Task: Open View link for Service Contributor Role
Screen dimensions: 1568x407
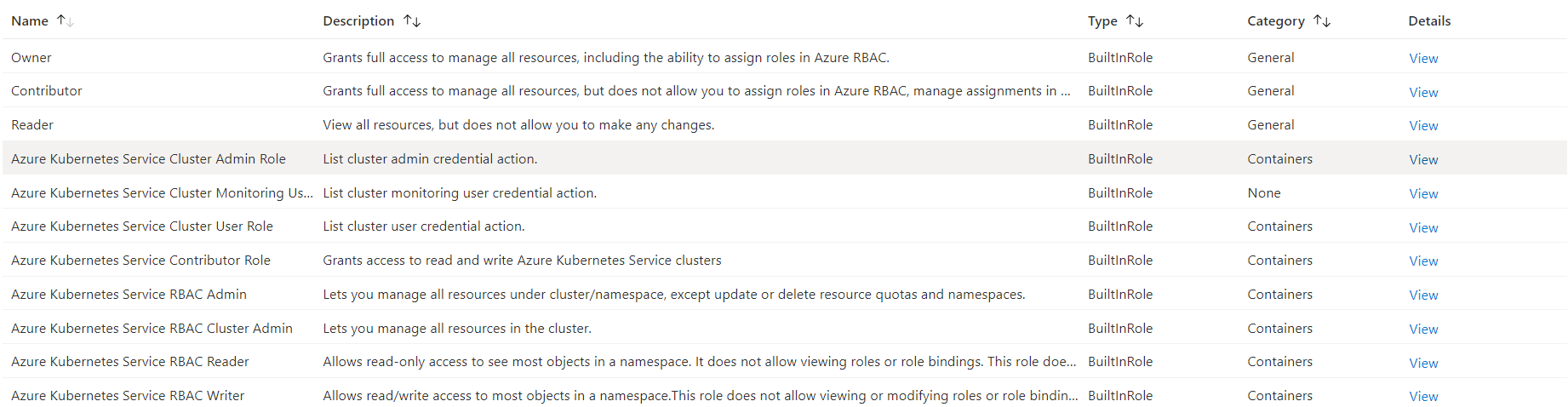Action: pos(1423,261)
